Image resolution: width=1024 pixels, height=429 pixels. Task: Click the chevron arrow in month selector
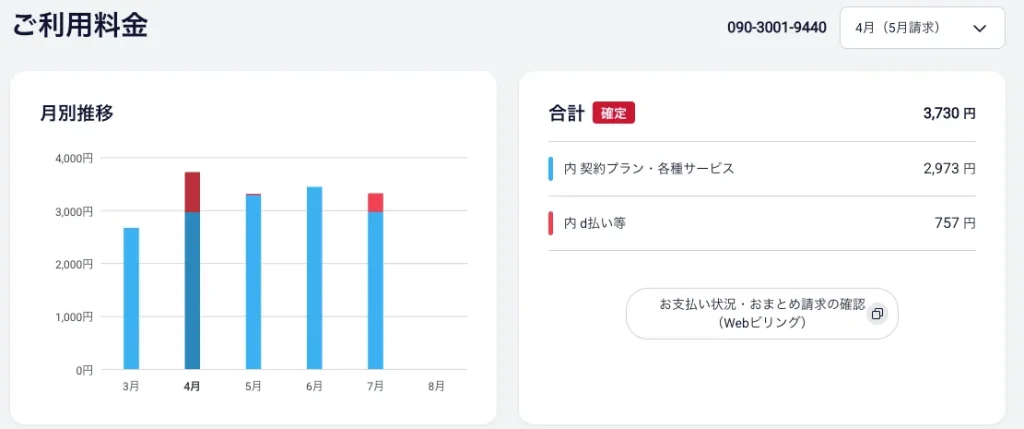click(978, 28)
